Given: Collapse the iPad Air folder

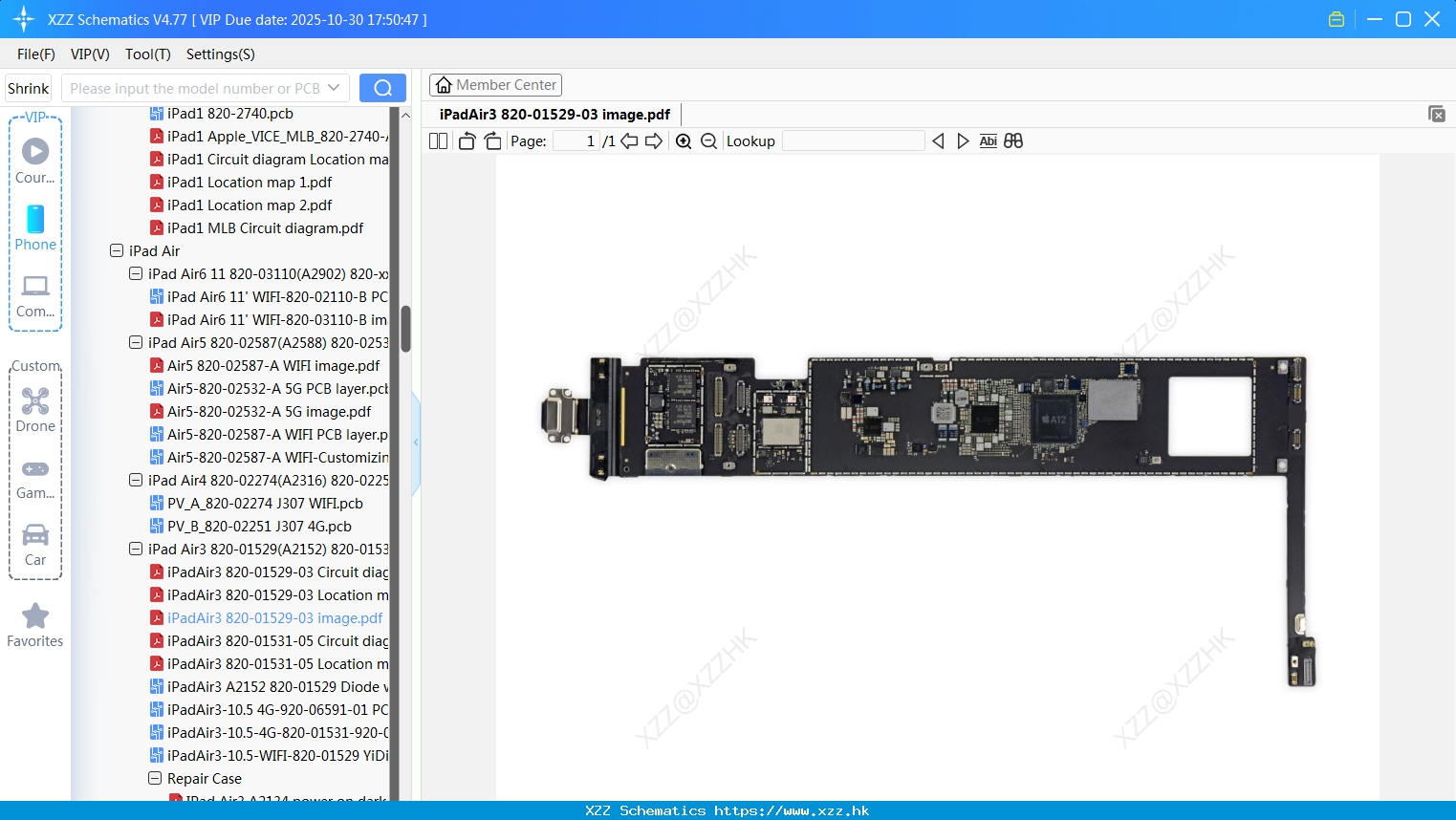Looking at the screenshot, I should 117,251.
